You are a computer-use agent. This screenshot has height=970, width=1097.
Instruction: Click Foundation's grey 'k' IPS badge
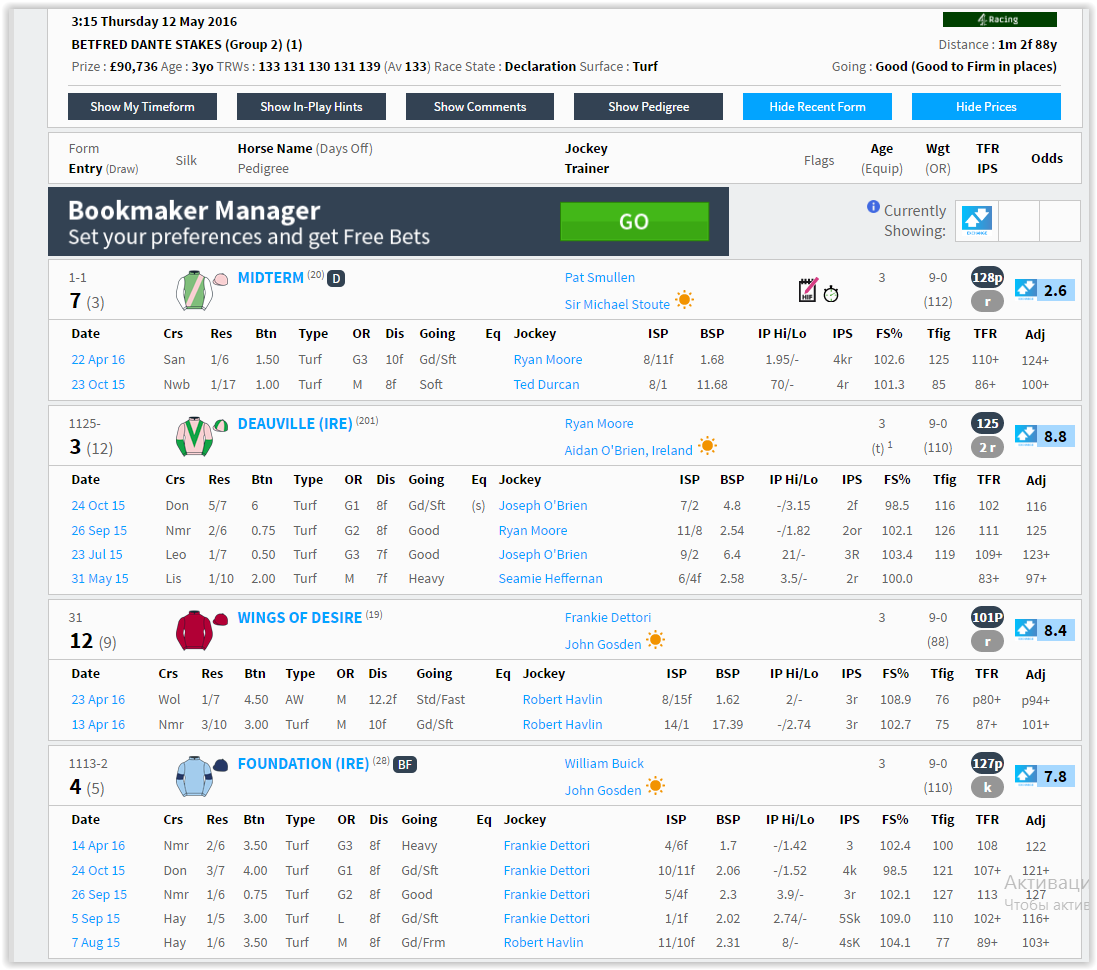pos(987,787)
